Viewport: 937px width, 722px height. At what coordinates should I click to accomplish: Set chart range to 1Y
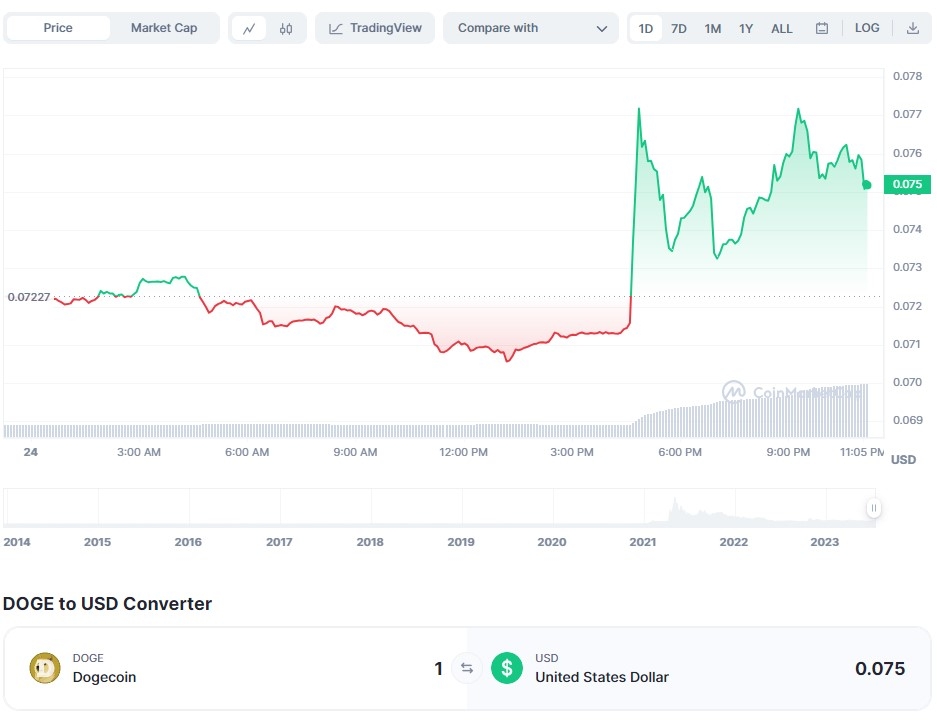(746, 28)
